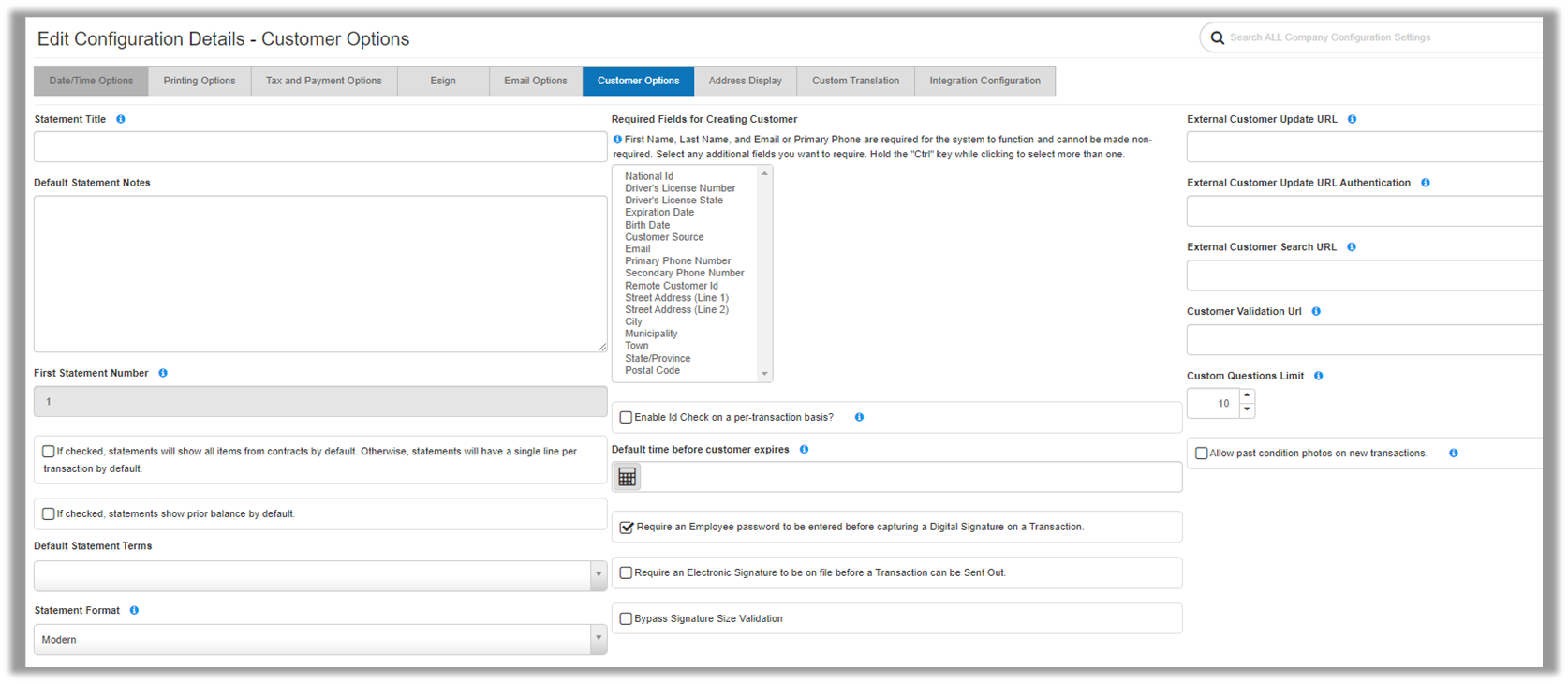
Task: Increase Custom Questions Limit with up arrow
Action: (1247, 396)
